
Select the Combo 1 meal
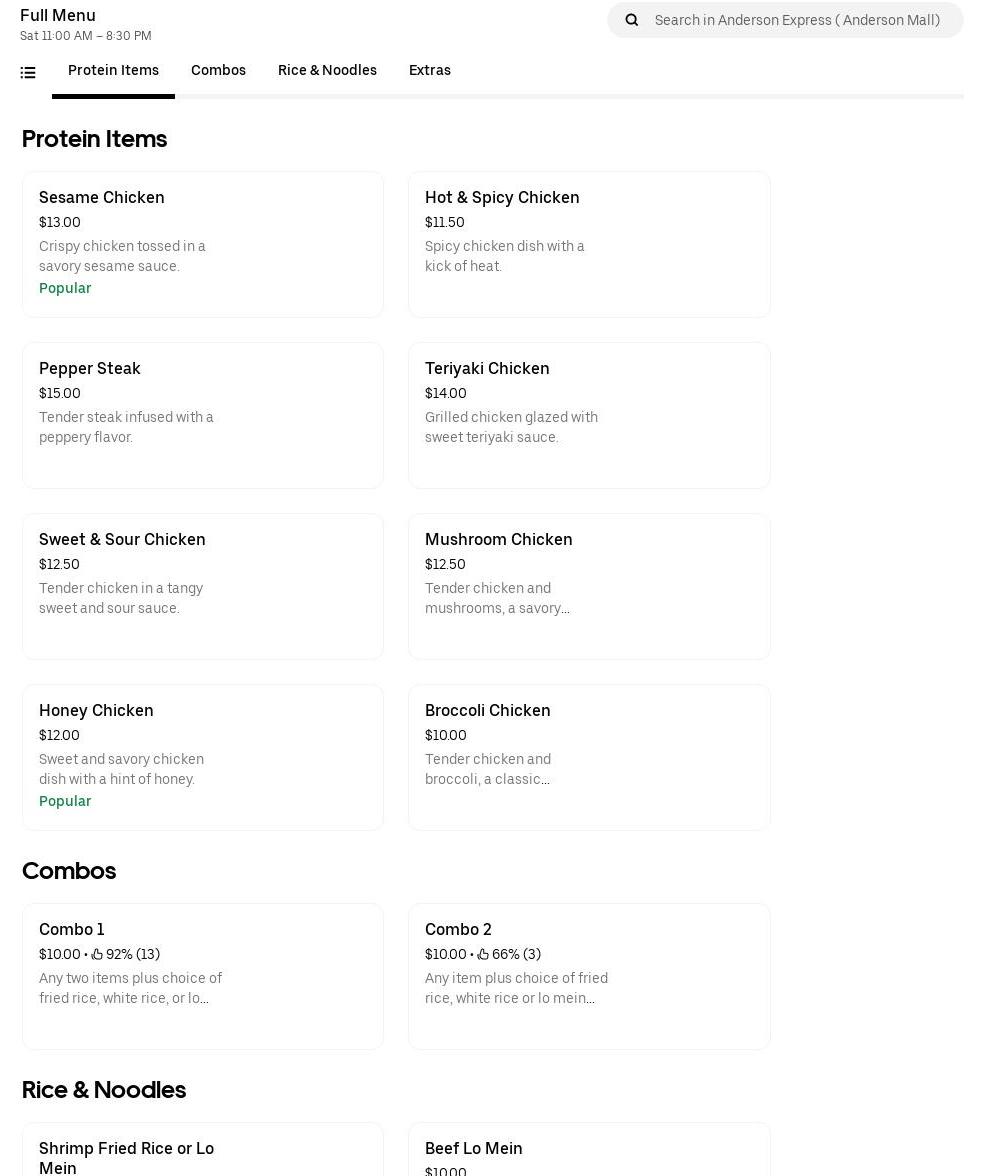(x=203, y=976)
